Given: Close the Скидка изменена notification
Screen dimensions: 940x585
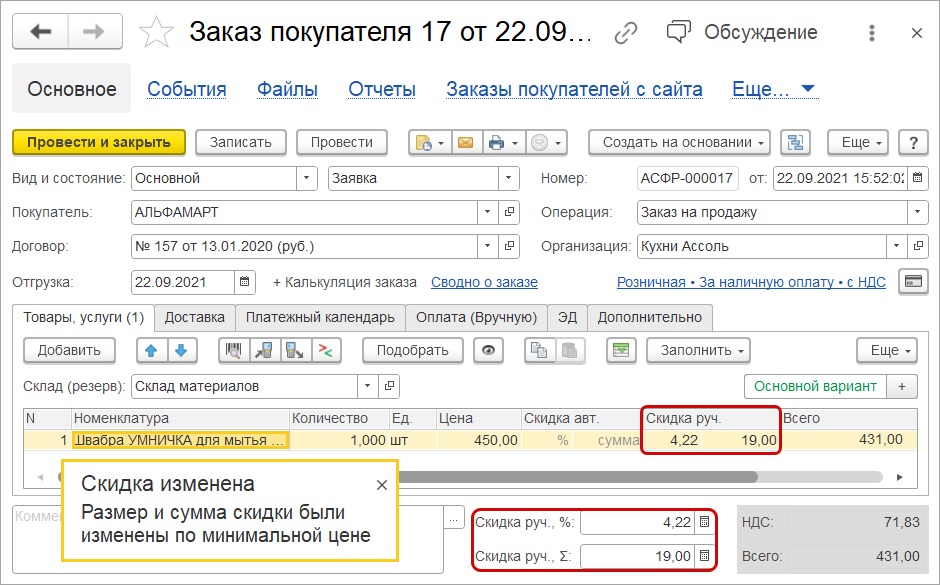Looking at the screenshot, I should [381, 485].
